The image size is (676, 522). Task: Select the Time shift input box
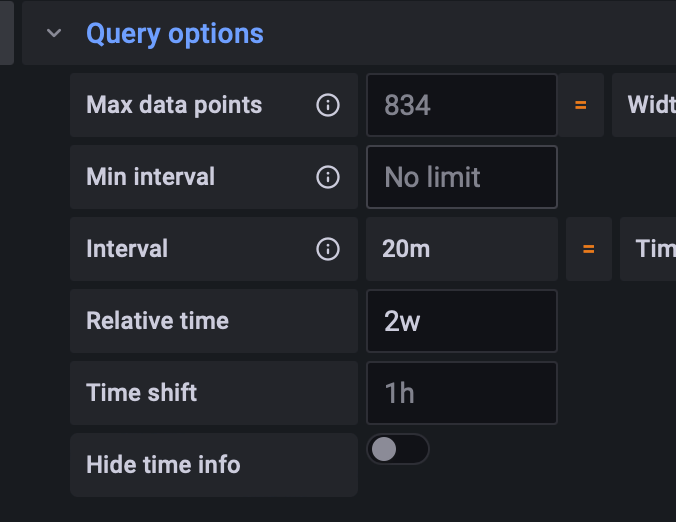point(462,393)
